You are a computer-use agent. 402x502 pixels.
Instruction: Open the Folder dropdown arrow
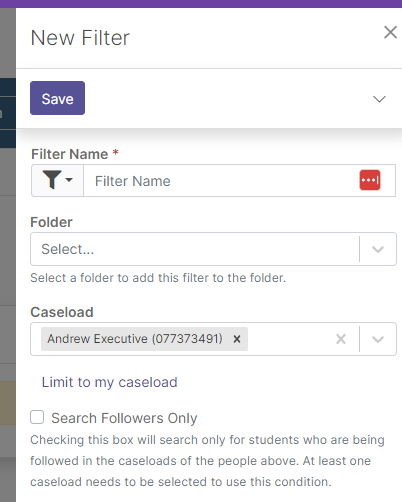click(378, 249)
